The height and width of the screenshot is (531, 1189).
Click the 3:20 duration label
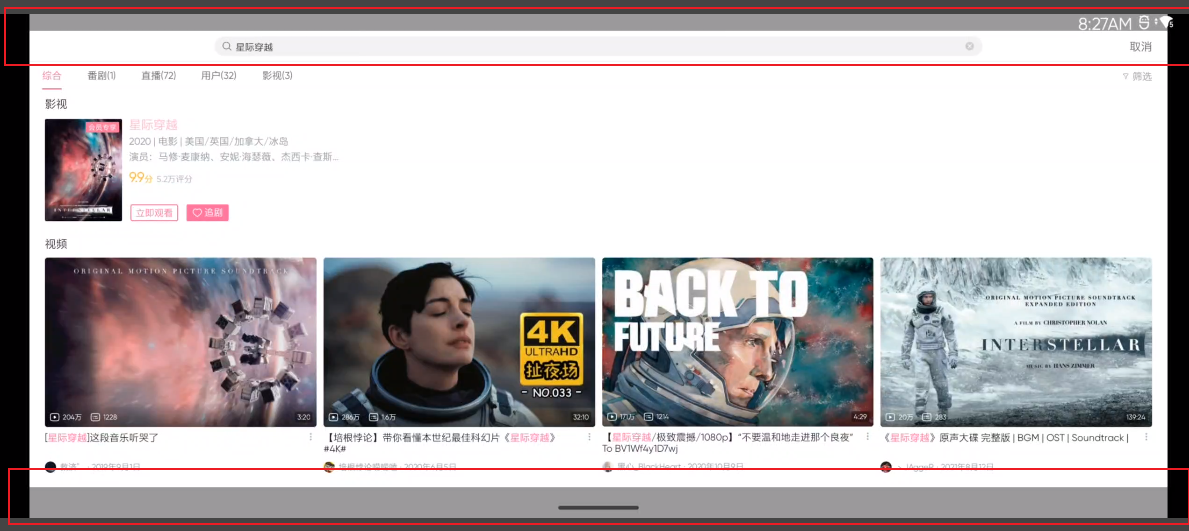pos(304,417)
